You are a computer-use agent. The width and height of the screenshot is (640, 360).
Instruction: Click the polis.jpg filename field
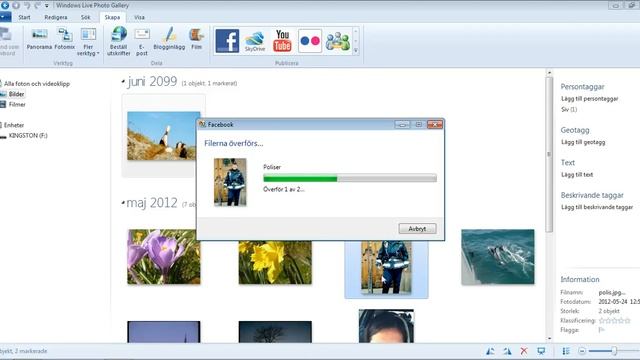[x=612, y=293]
